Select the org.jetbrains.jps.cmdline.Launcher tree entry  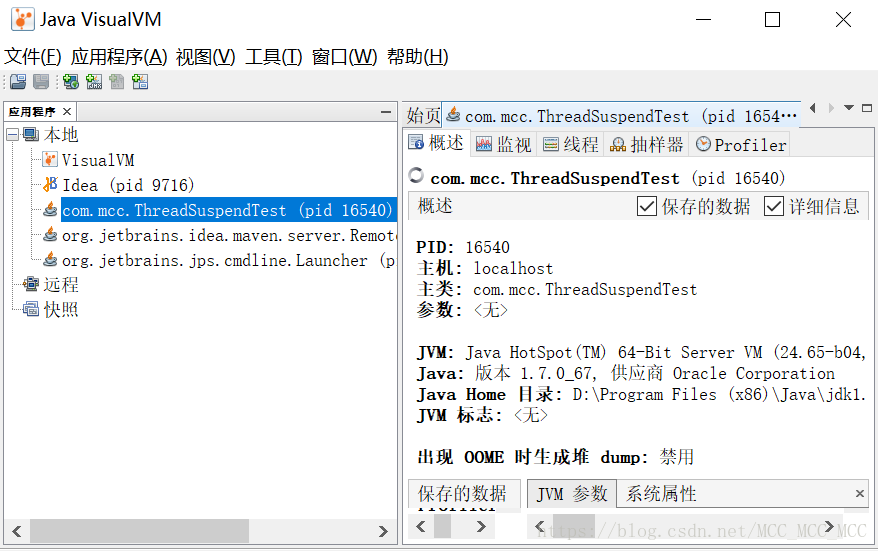coord(228,260)
